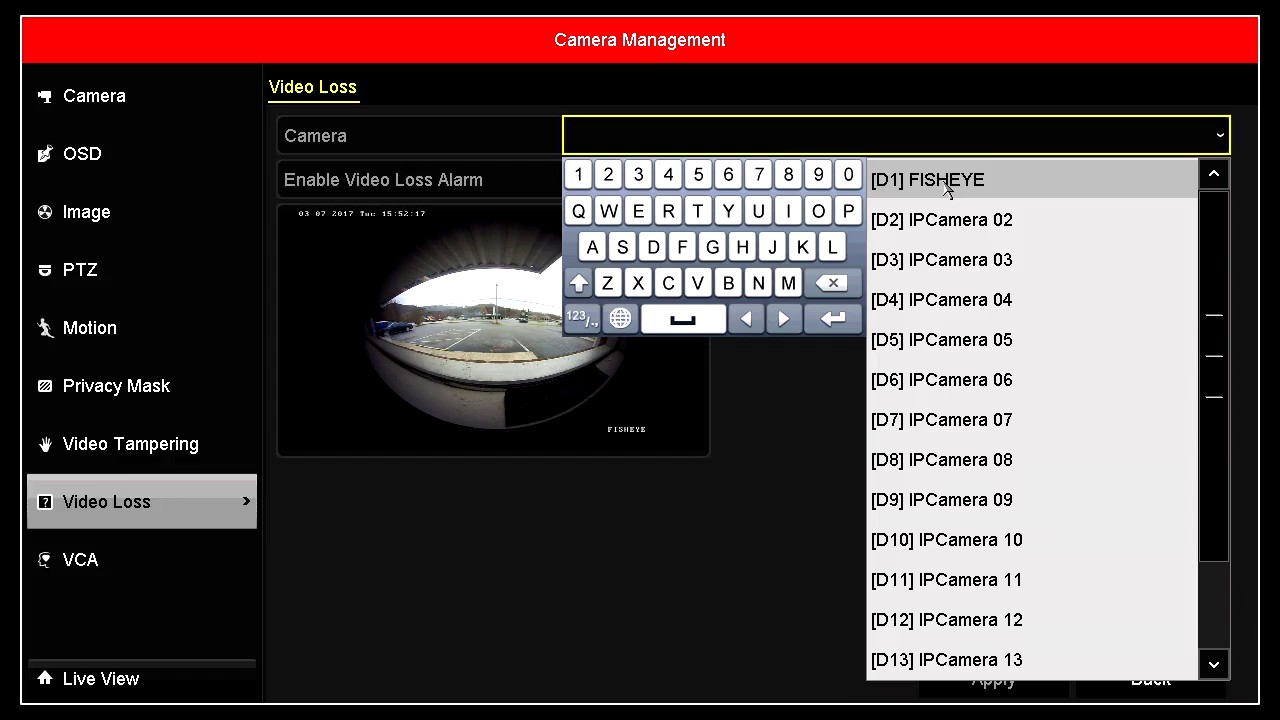Tap the Enter return key

(x=832, y=319)
